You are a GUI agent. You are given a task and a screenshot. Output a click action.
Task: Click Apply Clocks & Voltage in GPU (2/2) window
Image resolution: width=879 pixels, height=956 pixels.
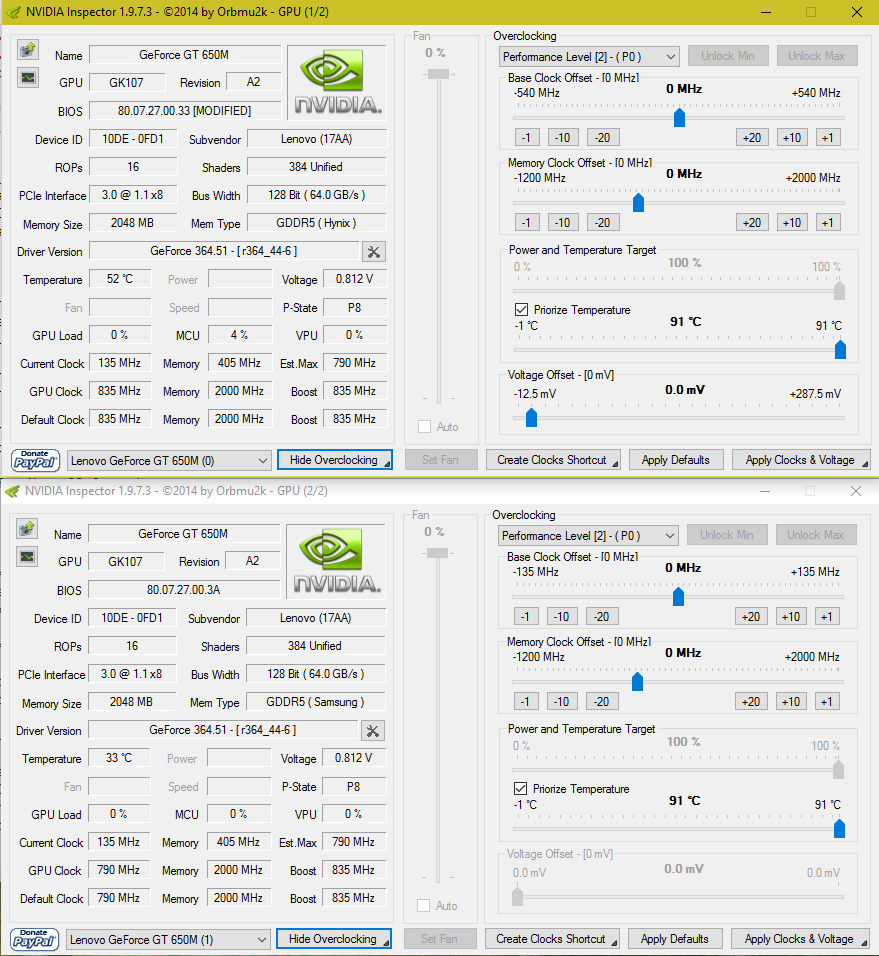(x=800, y=939)
